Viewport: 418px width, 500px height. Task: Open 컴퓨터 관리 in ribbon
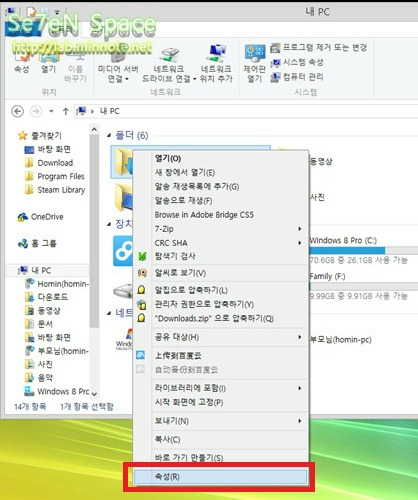click(x=297, y=77)
